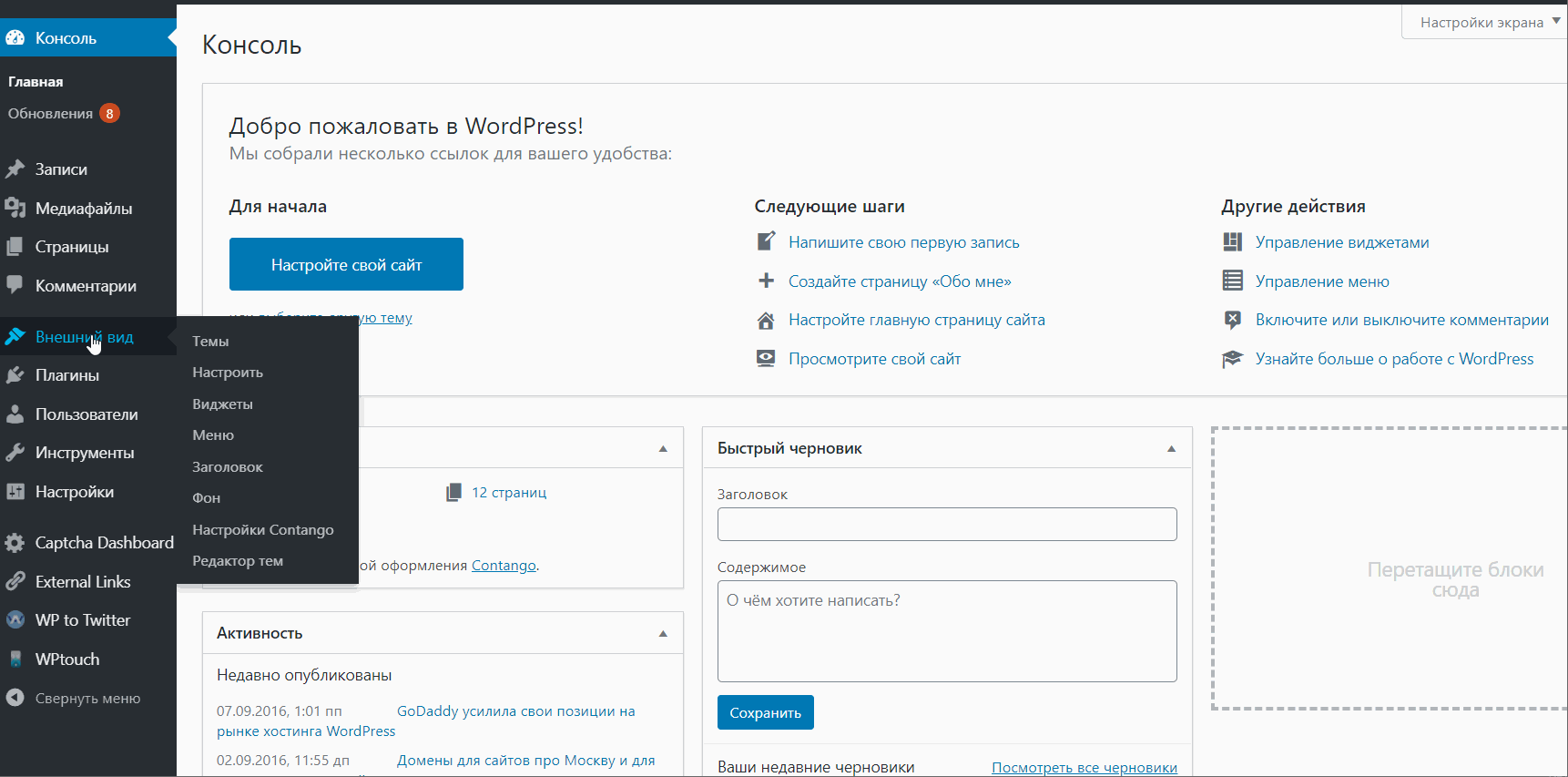Click the Пользователи person icon
Image resolution: width=1568 pixels, height=777 pixels.
15,414
